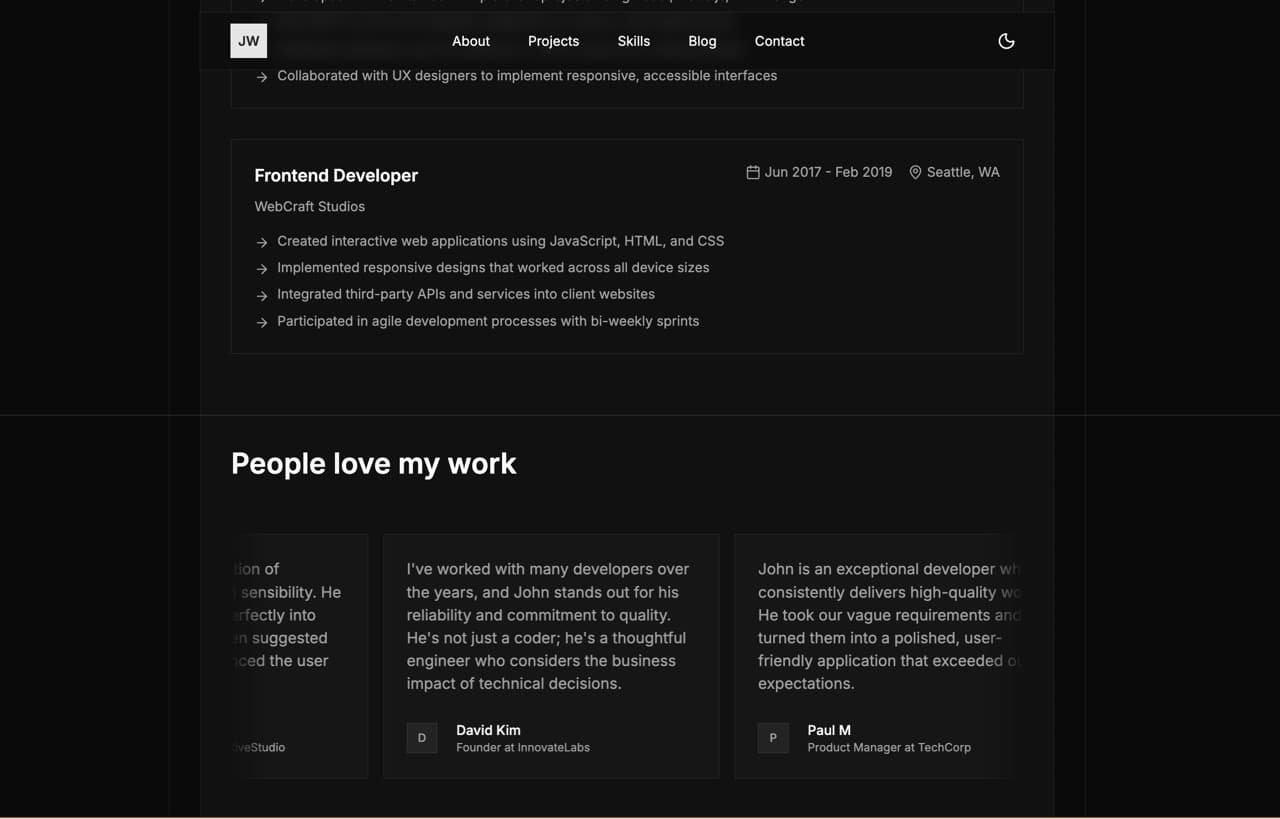Screen dimensions: 1280x819
Task: Select David Kim's testimonial card
Action: (550, 656)
